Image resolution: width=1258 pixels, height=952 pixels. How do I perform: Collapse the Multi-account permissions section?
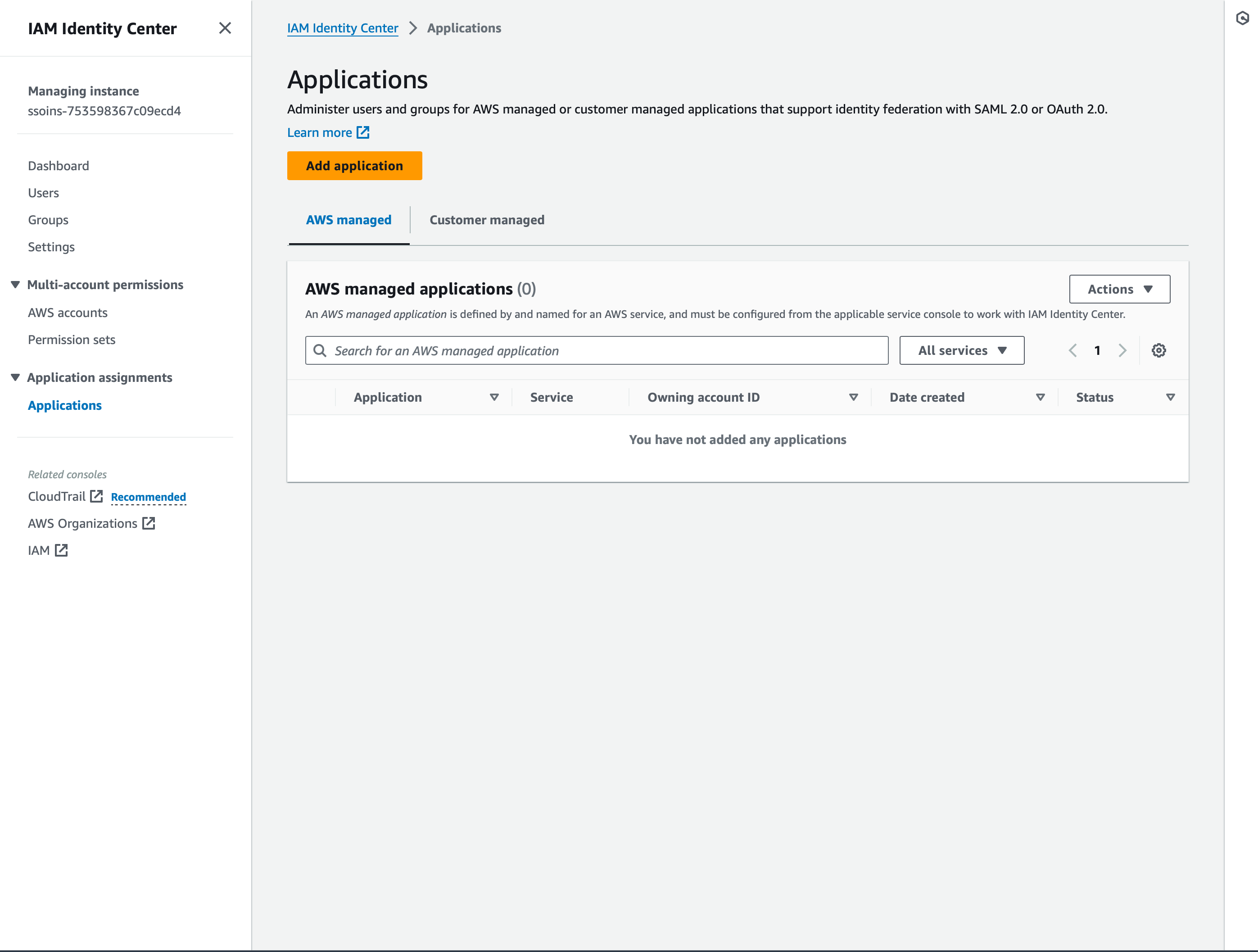[15, 284]
